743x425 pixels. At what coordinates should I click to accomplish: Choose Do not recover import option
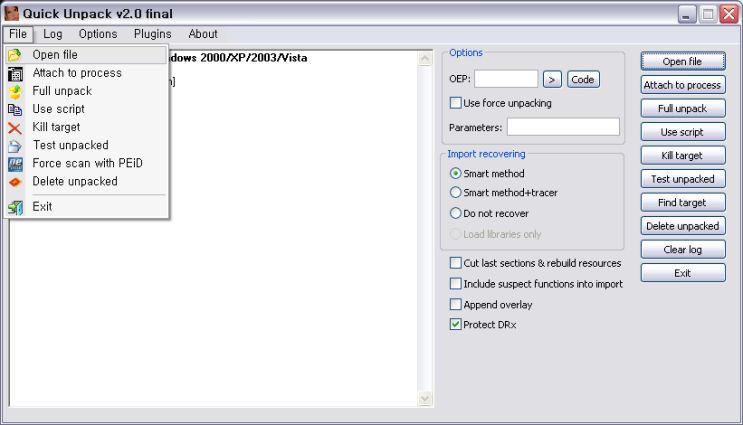tap(456, 213)
